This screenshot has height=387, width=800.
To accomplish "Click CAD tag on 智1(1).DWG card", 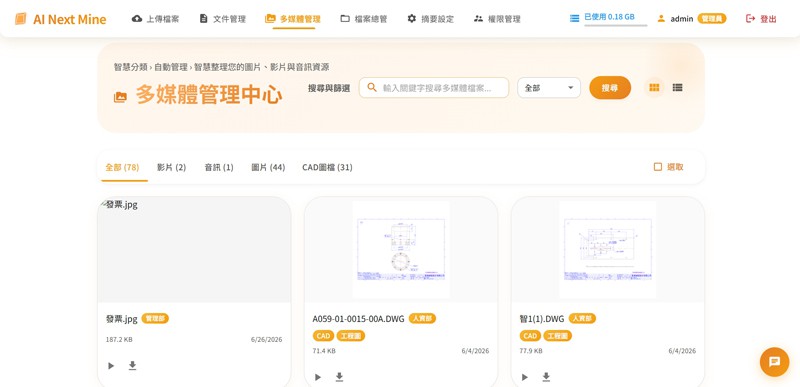I will 530,336.
